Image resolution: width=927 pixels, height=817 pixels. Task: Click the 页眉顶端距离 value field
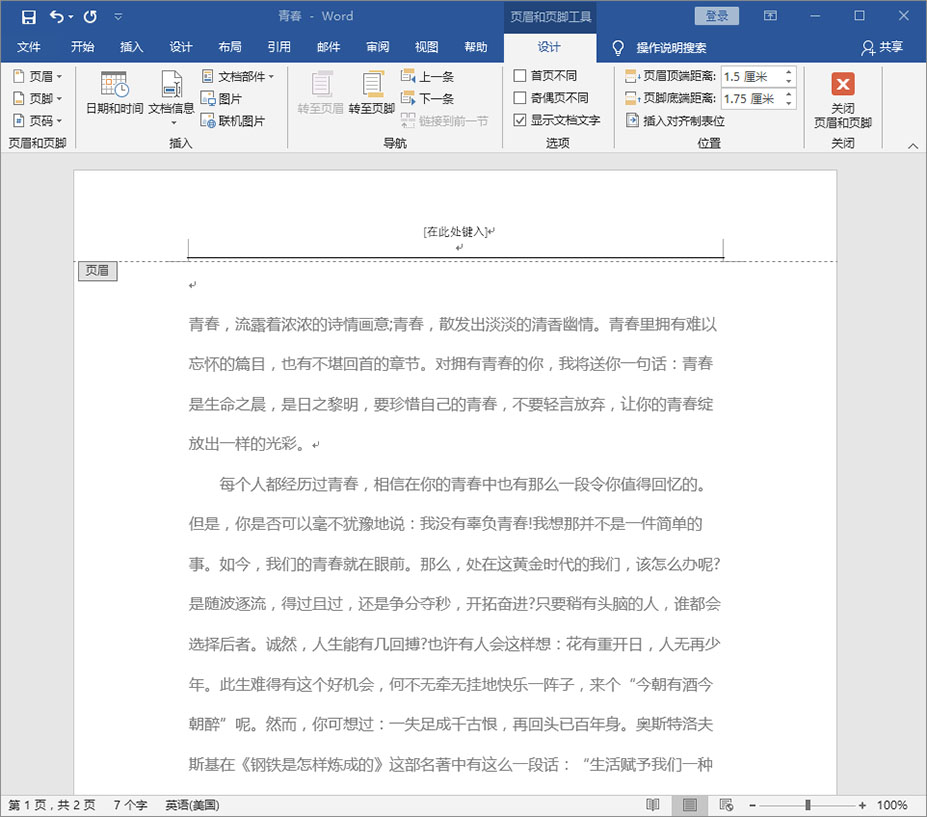[x=751, y=76]
